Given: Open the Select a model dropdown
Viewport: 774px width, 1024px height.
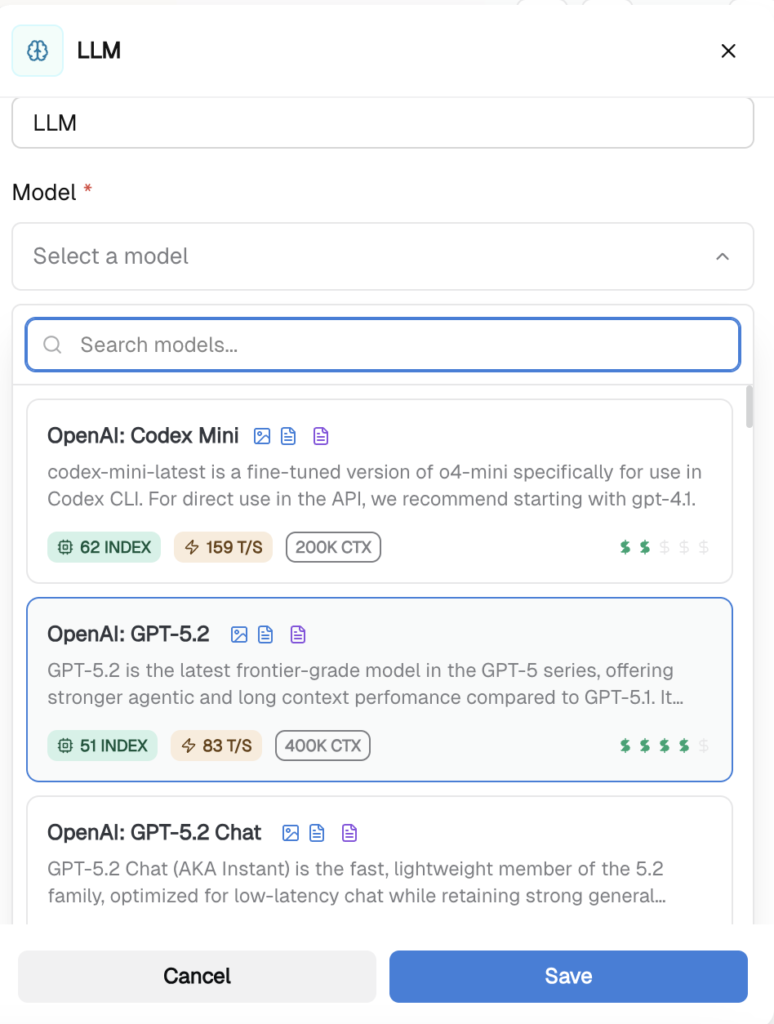Looking at the screenshot, I should point(382,256).
